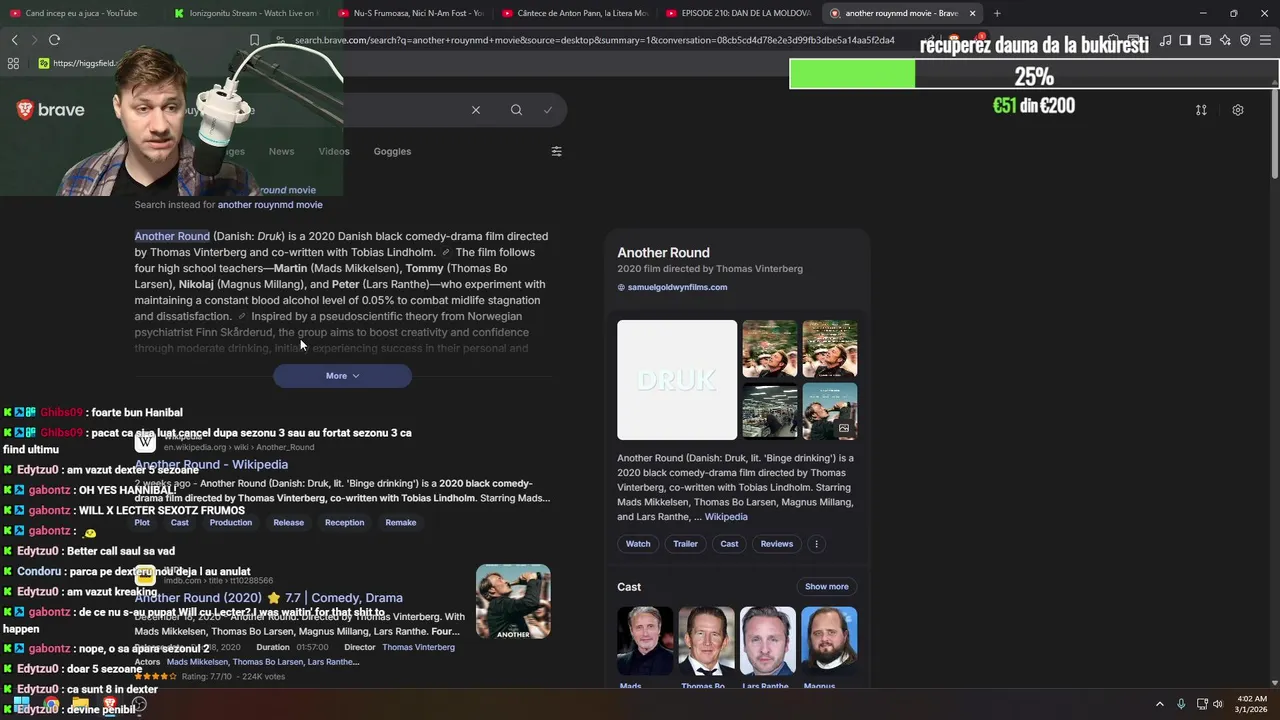Open the Wikipedia link in movie description

click(726, 517)
